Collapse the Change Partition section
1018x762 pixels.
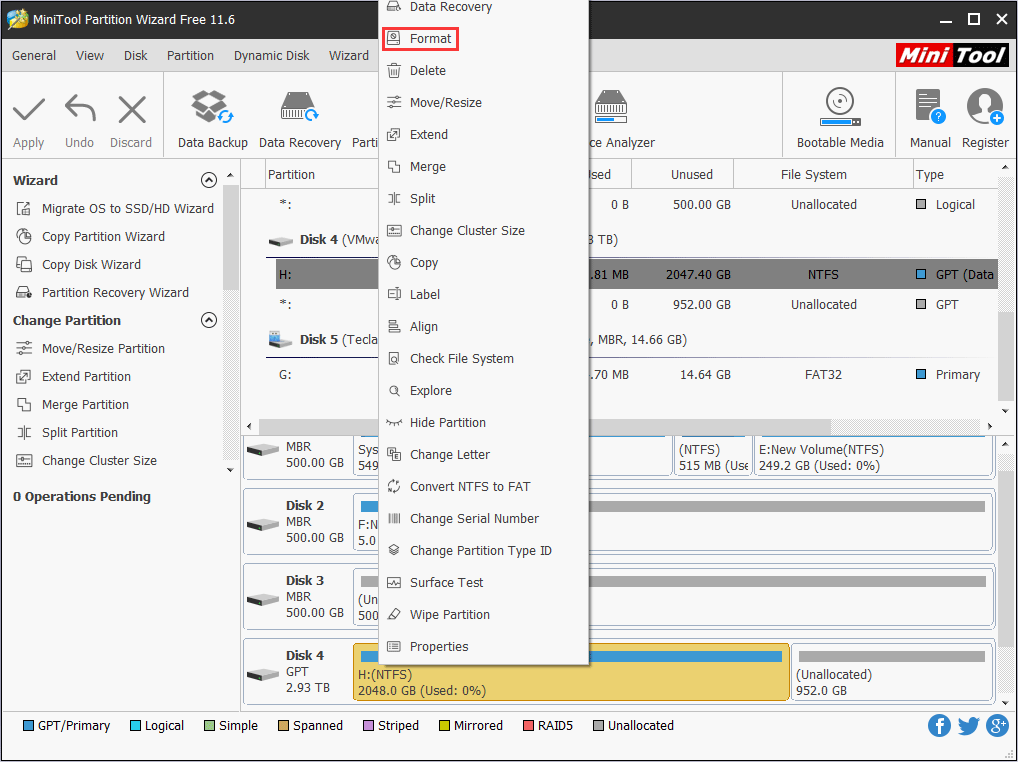click(209, 320)
